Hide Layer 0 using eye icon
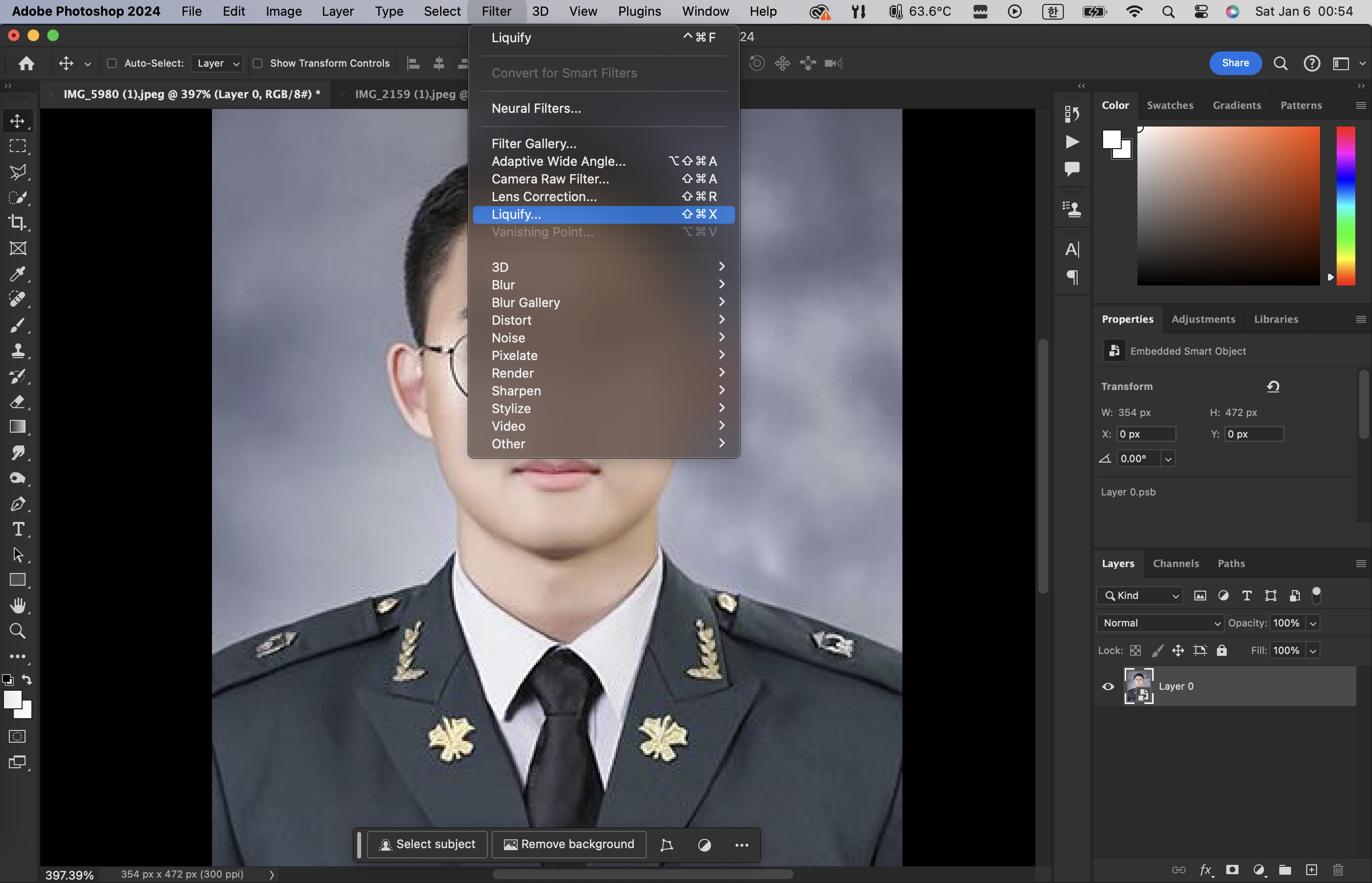Viewport: 1372px width, 883px height. coord(1108,686)
